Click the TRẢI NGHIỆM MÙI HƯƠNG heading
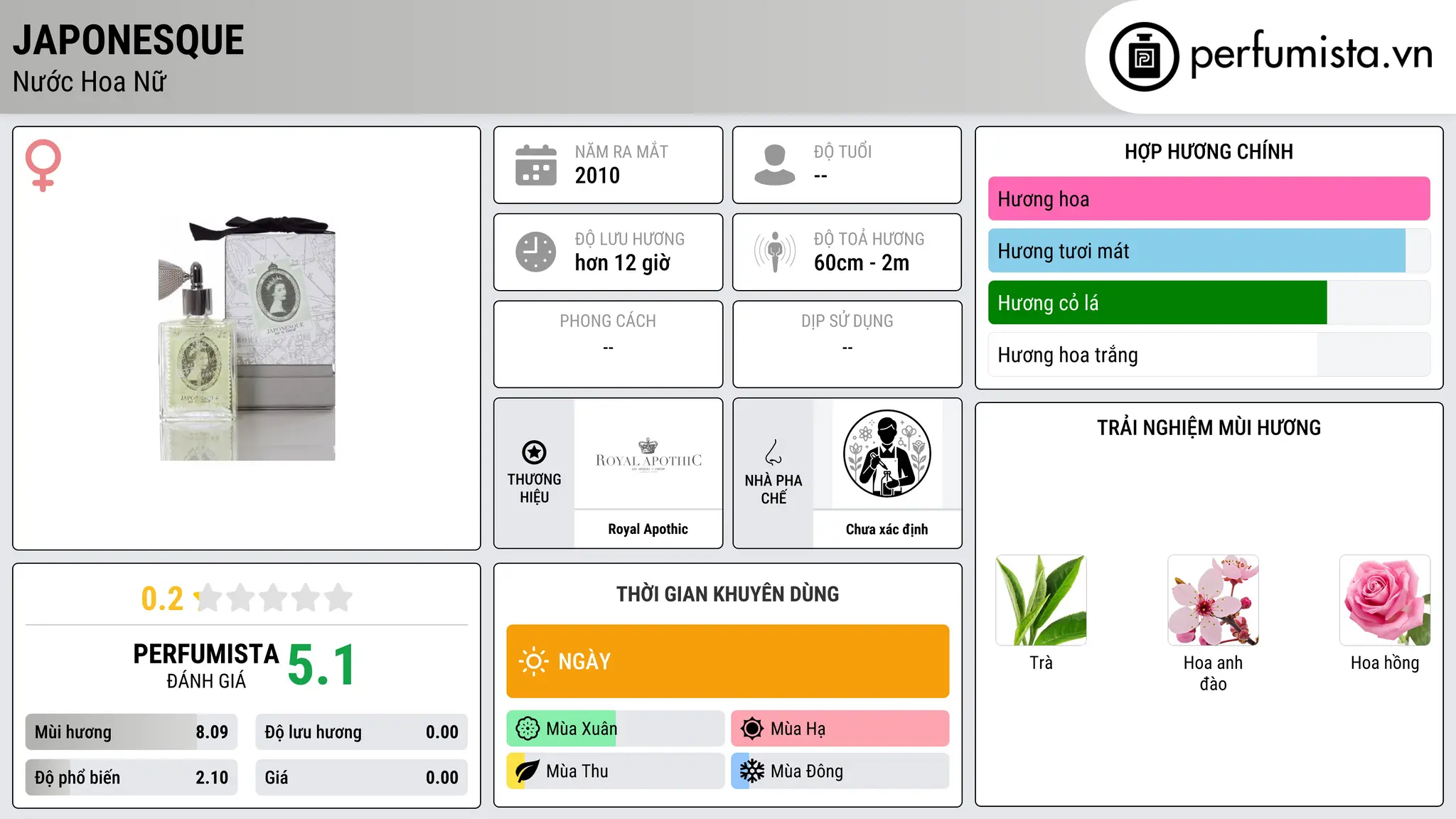This screenshot has height=819, width=1456. click(1209, 427)
